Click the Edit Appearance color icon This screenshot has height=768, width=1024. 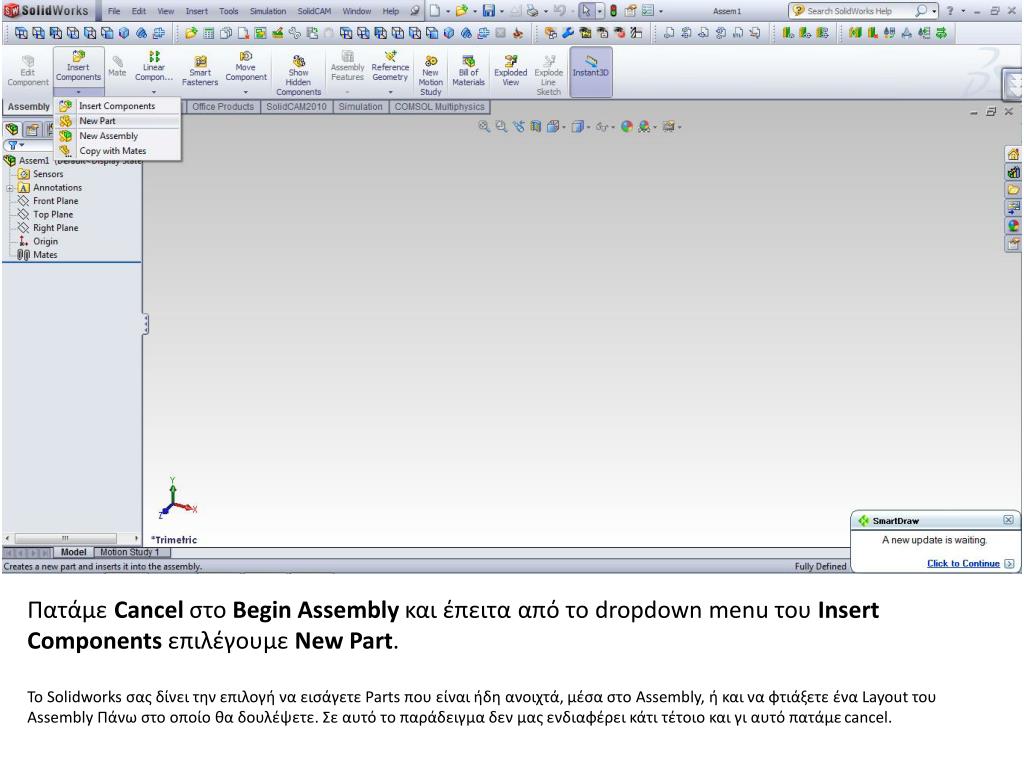[x=626, y=127]
